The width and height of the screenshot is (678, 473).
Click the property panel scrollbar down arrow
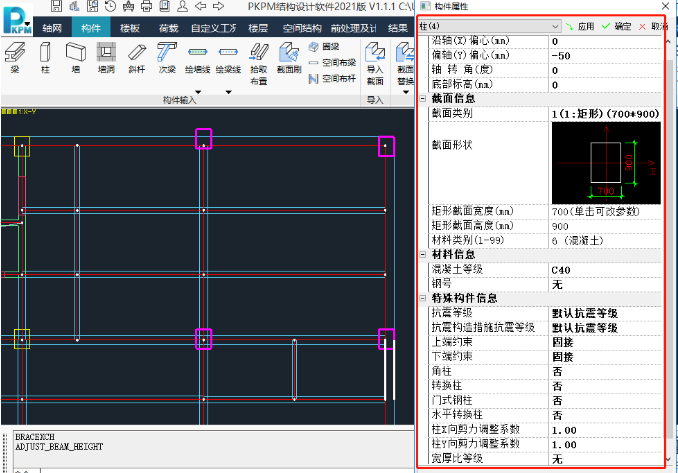click(669, 459)
